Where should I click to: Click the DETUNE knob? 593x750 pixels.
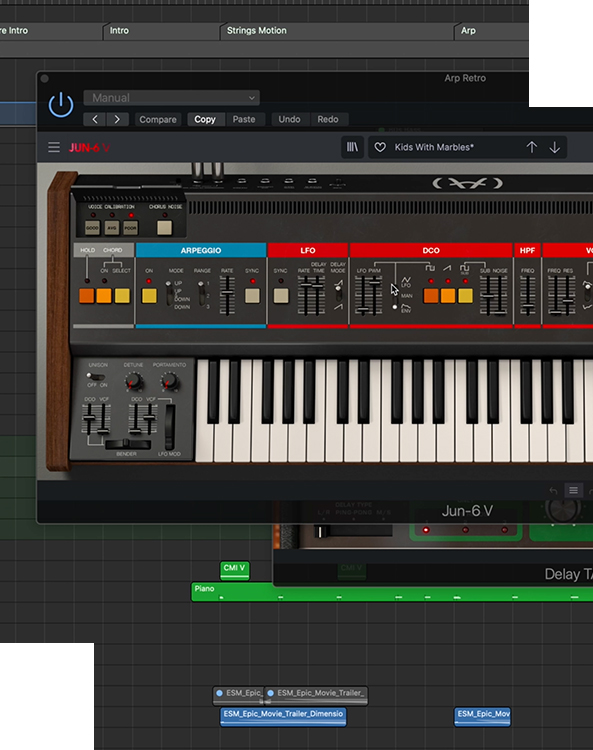click(133, 381)
